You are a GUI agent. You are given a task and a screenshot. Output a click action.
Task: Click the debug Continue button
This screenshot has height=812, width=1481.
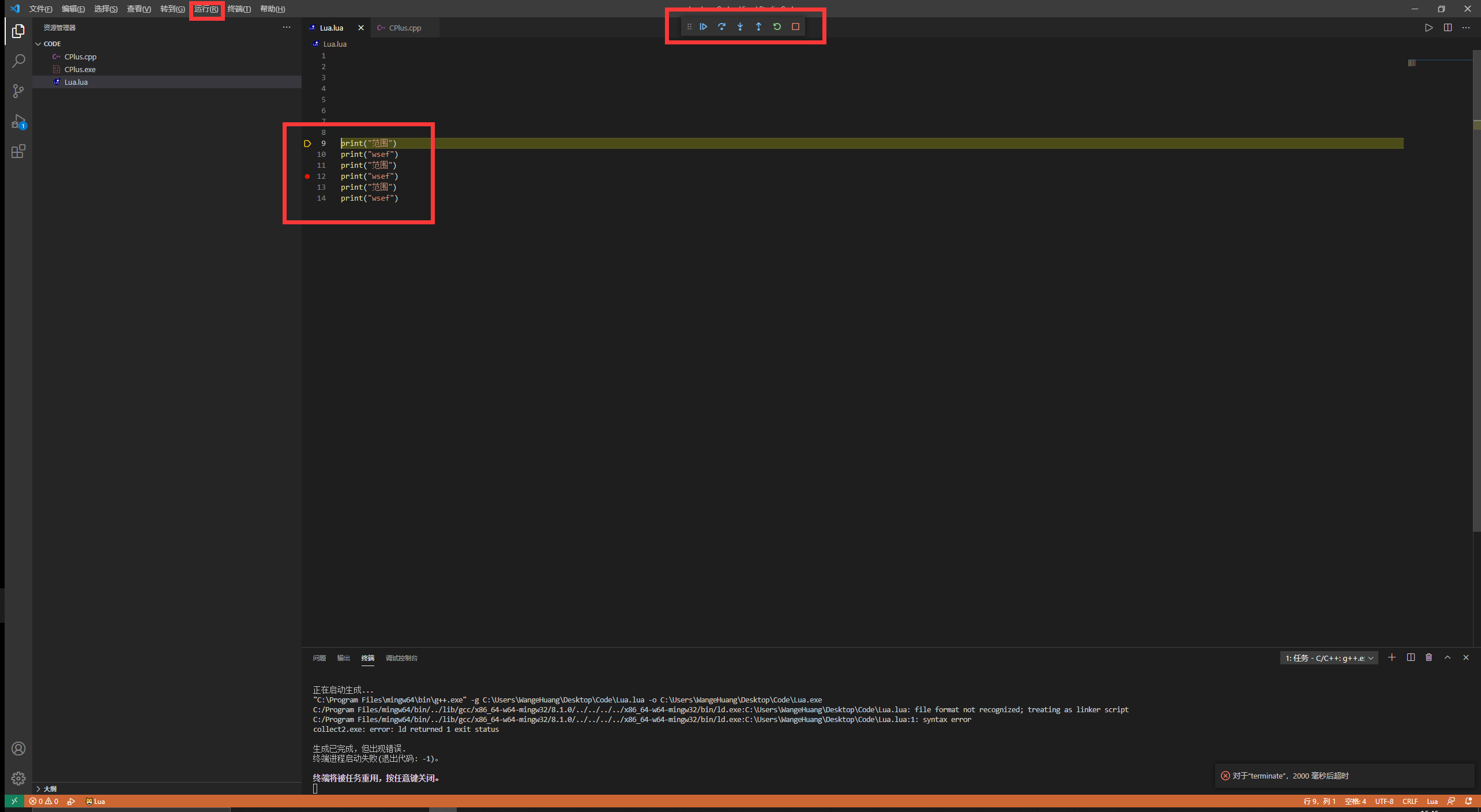coord(703,27)
